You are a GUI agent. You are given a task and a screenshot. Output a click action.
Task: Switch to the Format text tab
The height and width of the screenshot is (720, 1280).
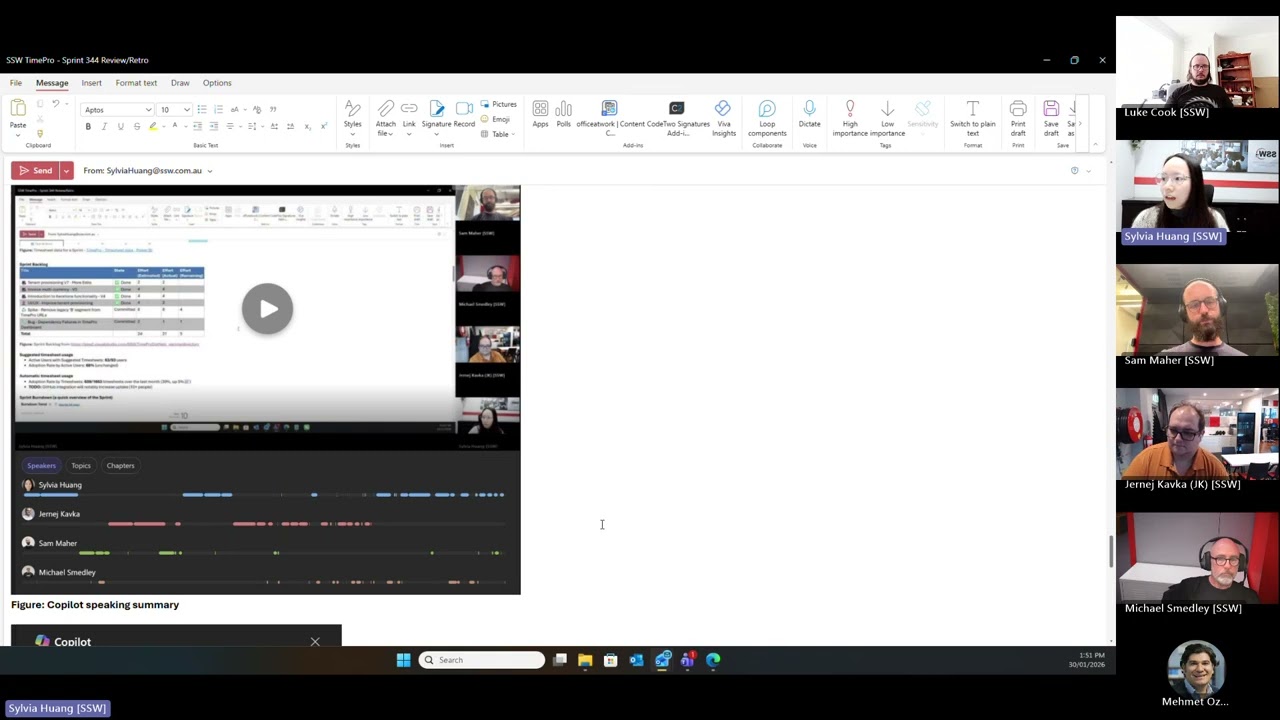(136, 83)
